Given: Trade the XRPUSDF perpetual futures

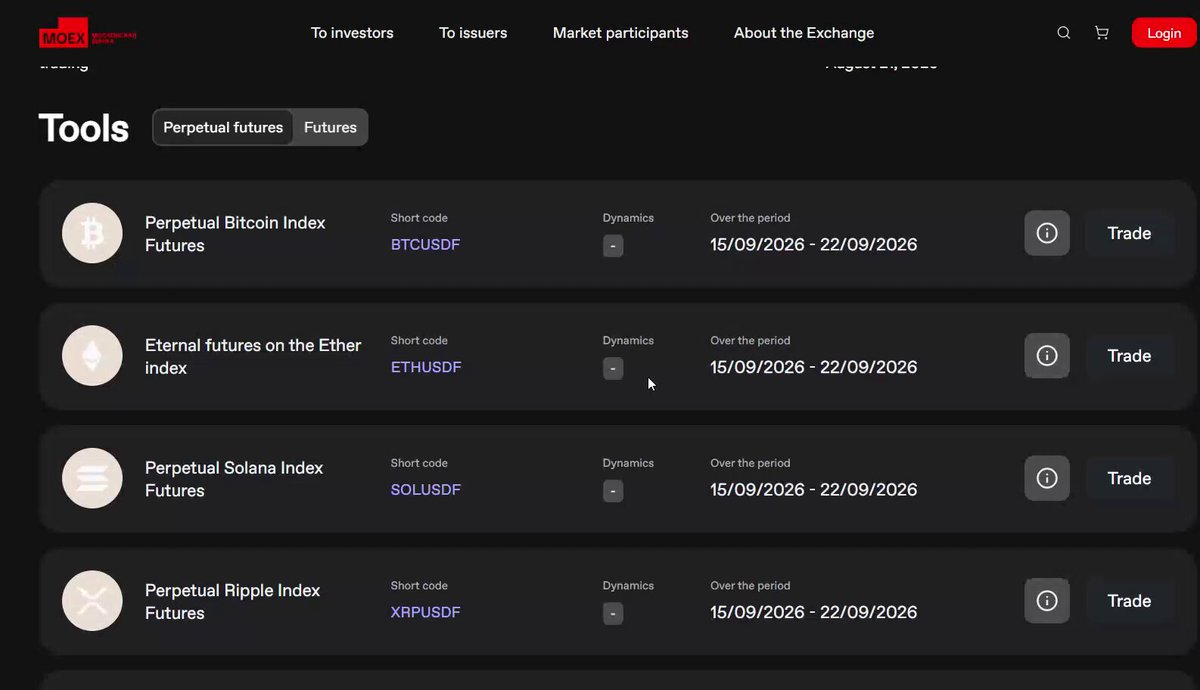Looking at the screenshot, I should click(1129, 601).
